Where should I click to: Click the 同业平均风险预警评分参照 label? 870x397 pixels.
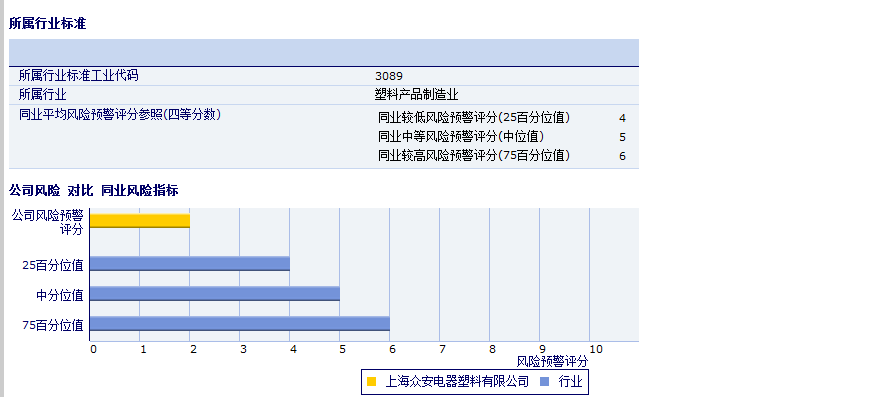coord(120,115)
